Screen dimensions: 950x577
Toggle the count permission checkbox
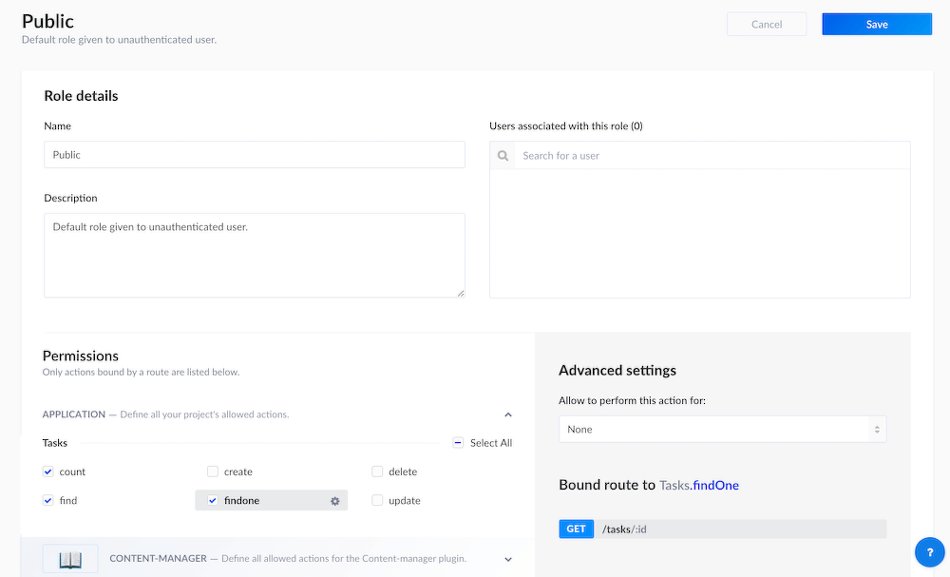(48, 472)
